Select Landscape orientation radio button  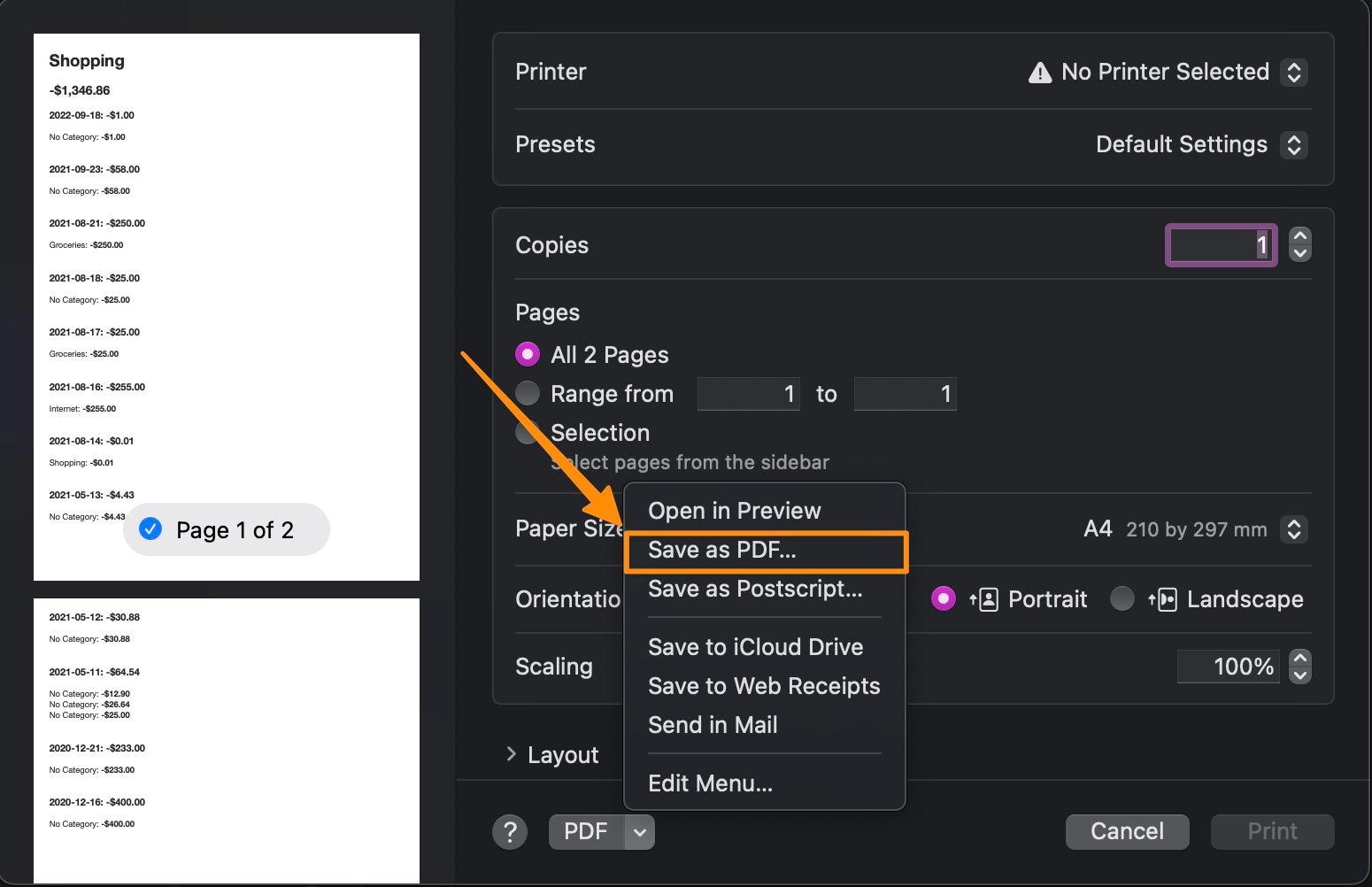click(x=1122, y=599)
